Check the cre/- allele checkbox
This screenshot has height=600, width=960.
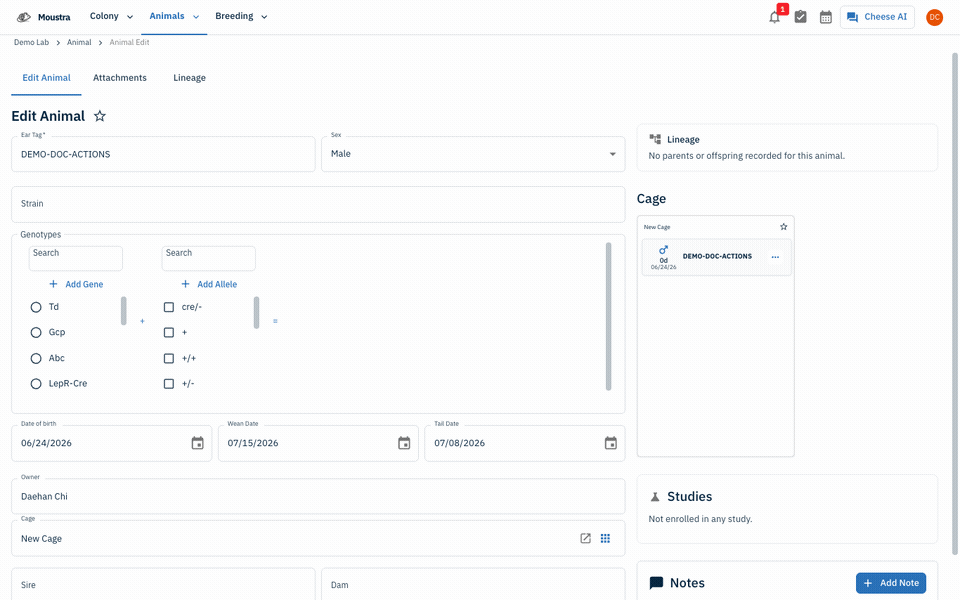[x=169, y=307]
